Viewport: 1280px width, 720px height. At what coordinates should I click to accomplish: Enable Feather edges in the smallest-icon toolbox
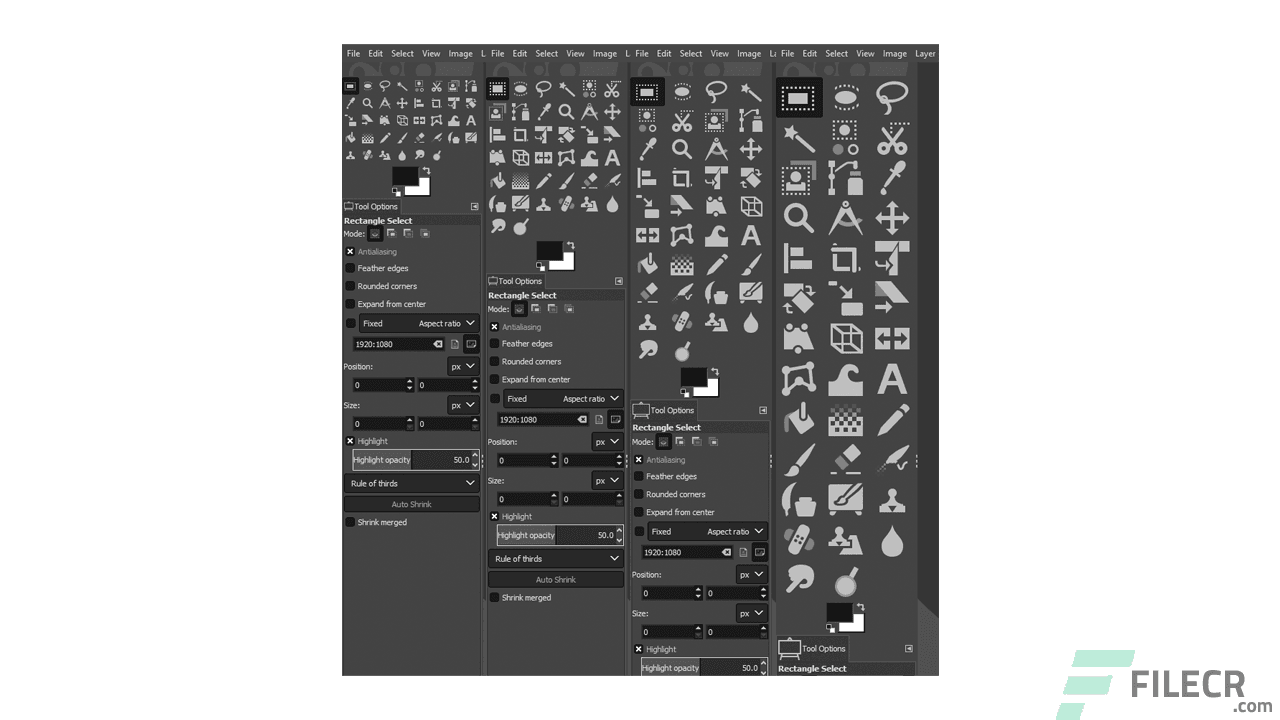[x=350, y=269]
